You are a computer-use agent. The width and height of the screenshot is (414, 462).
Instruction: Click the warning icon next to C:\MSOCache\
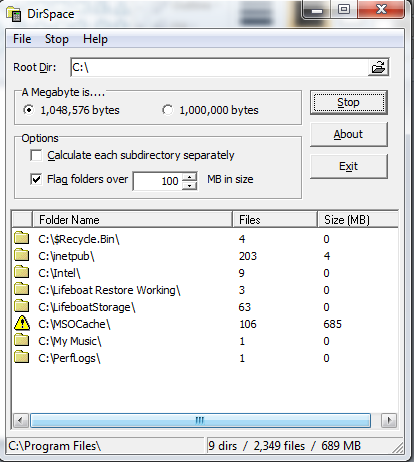22,323
